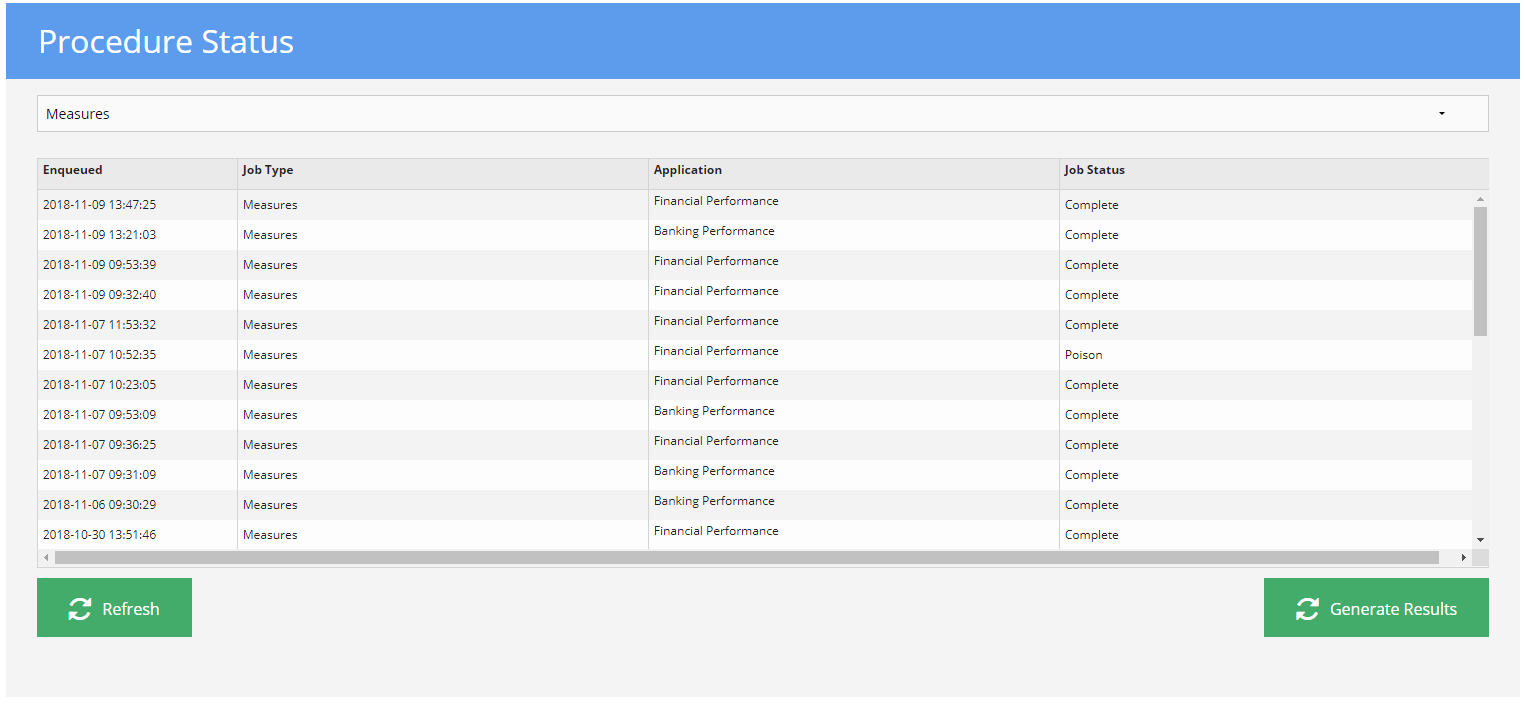Click the horizontal scrollbar left arrow
This screenshot has width=1525, height=709.
coord(46,557)
